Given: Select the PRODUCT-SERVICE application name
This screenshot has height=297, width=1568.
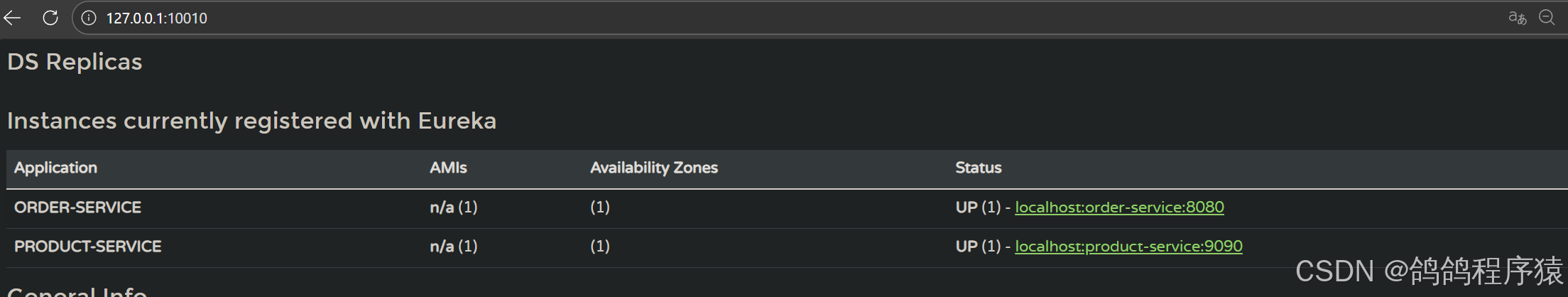Looking at the screenshot, I should click(x=87, y=247).
